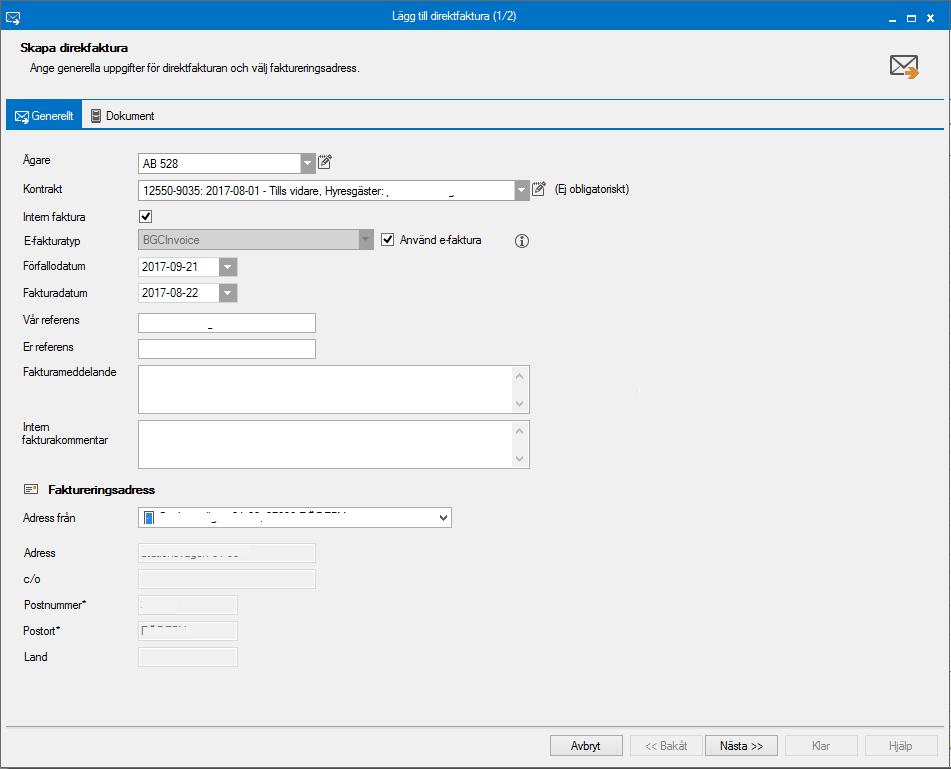
Task: Click the large envelope icon in the header
Action: click(x=904, y=67)
